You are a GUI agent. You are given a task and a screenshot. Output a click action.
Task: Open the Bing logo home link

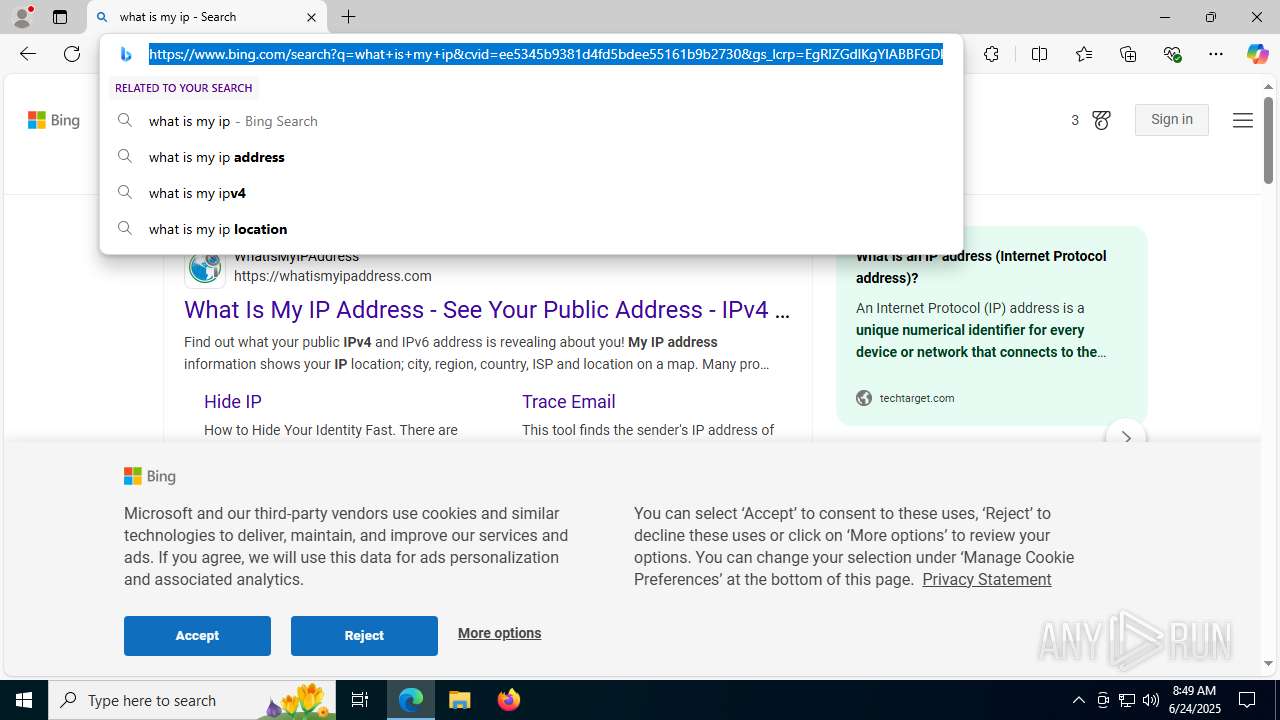point(54,120)
